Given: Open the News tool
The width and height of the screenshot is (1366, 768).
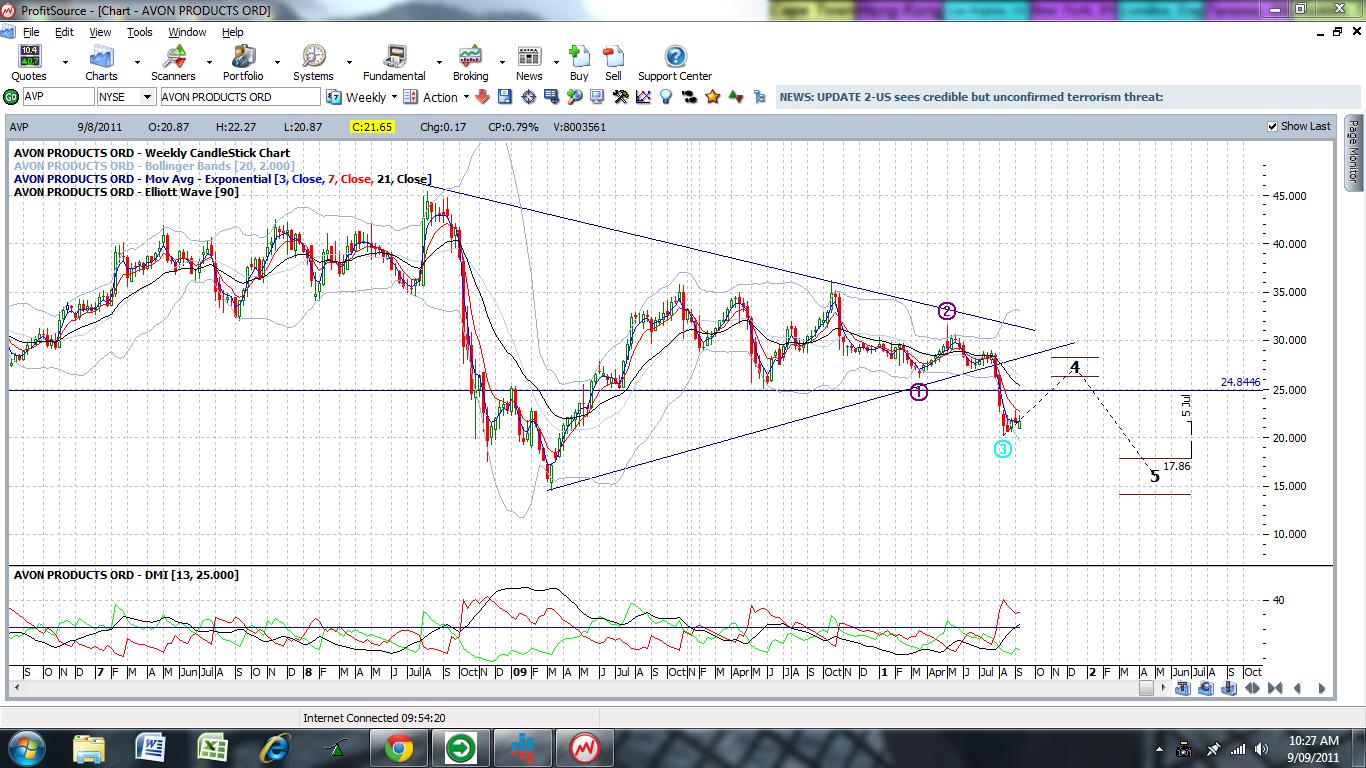Looking at the screenshot, I should [x=529, y=63].
